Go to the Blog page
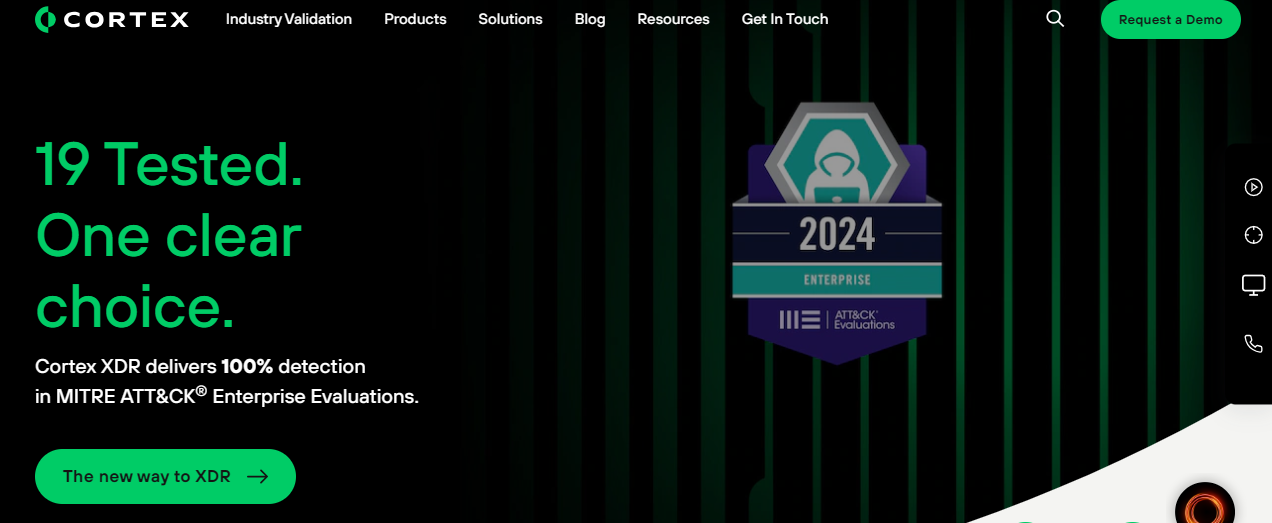 tap(590, 19)
